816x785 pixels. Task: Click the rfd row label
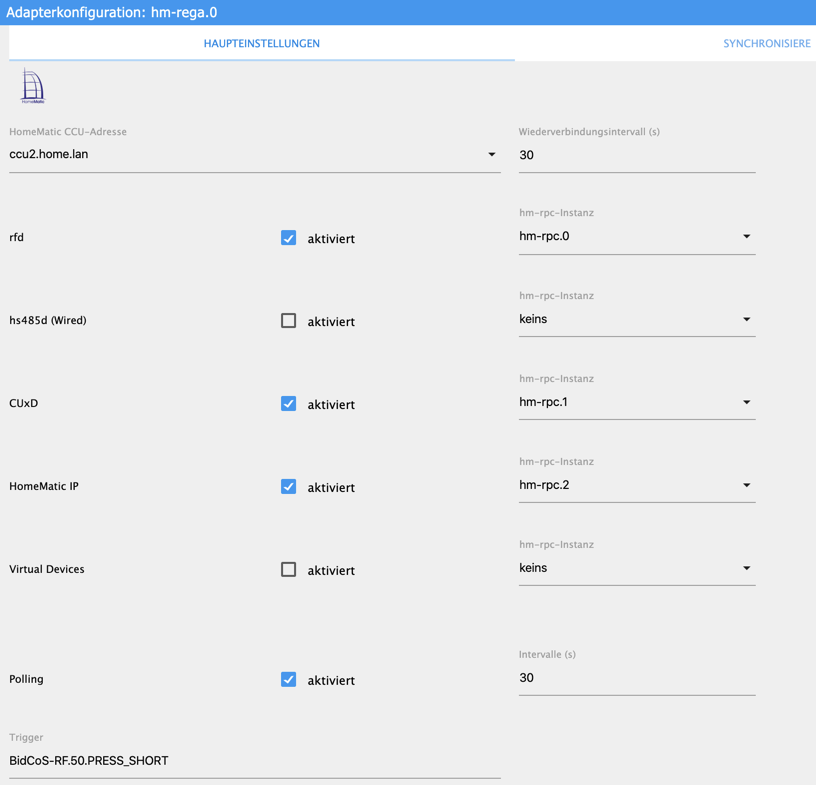[17, 237]
